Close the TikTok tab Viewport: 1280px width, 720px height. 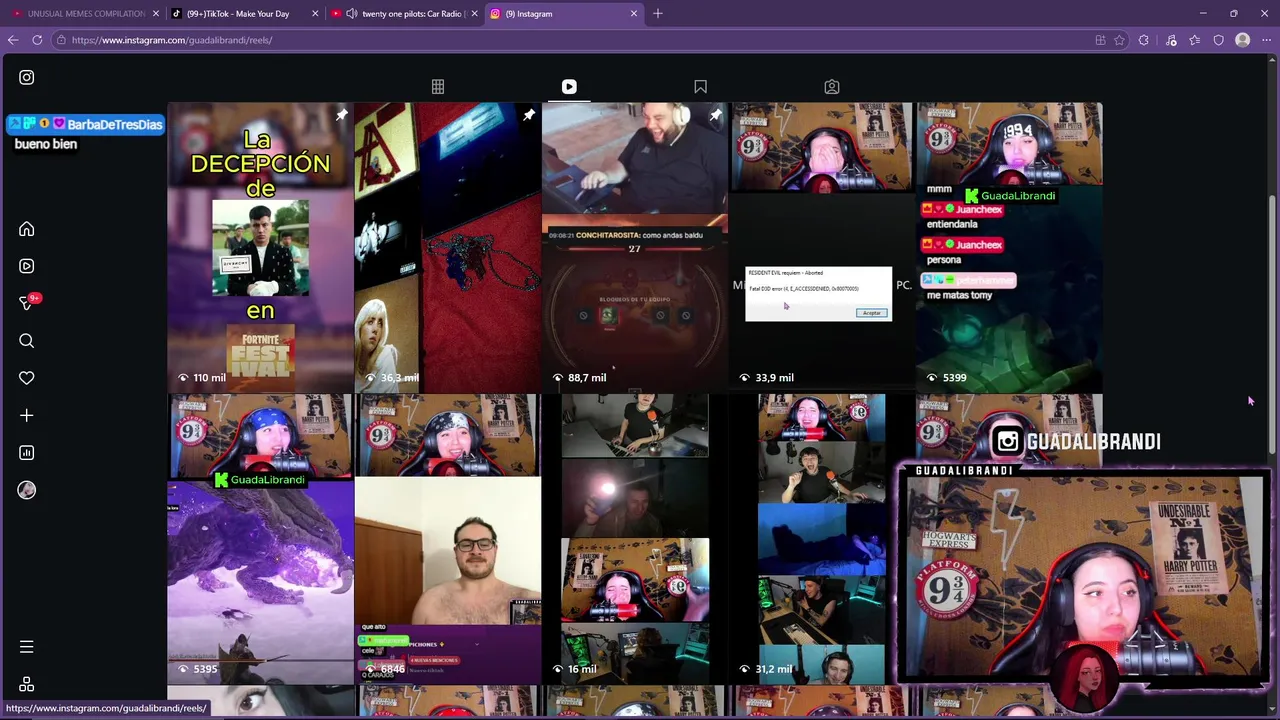click(315, 14)
